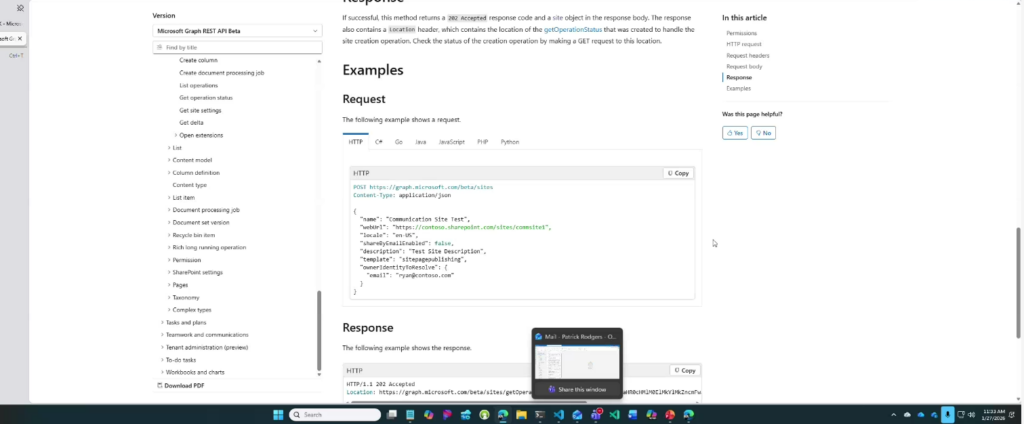The width and height of the screenshot is (1024, 424).
Task: Click the highlighted microphone tray icon
Action: point(947,415)
